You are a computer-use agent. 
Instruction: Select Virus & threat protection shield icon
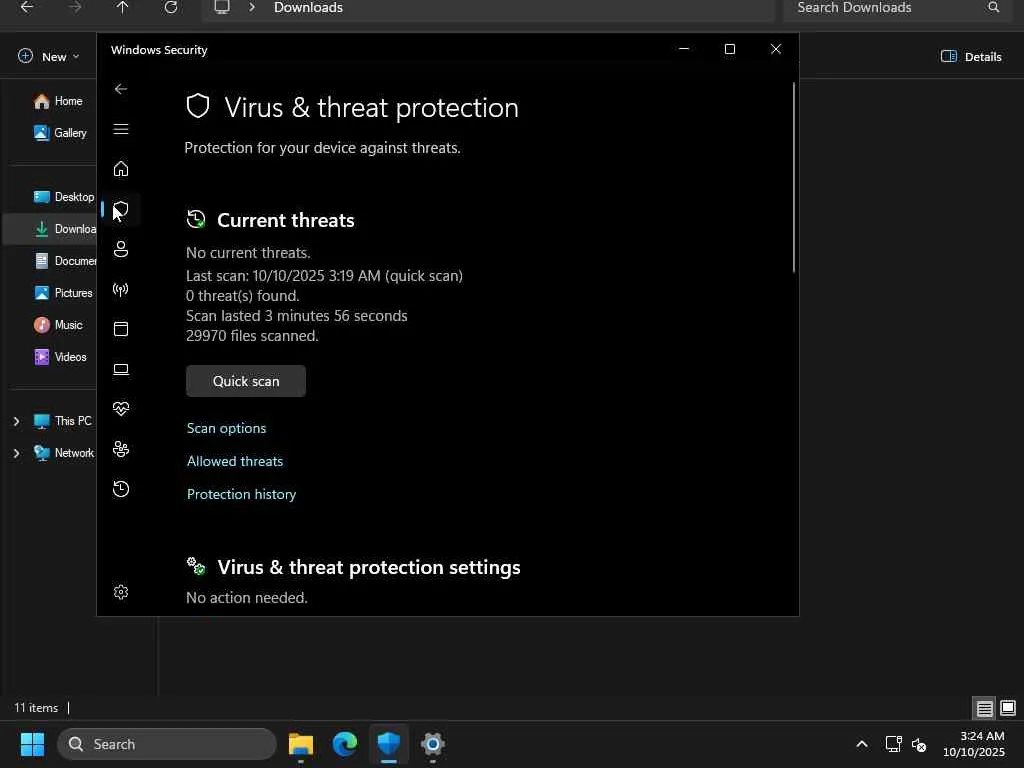[121, 209]
